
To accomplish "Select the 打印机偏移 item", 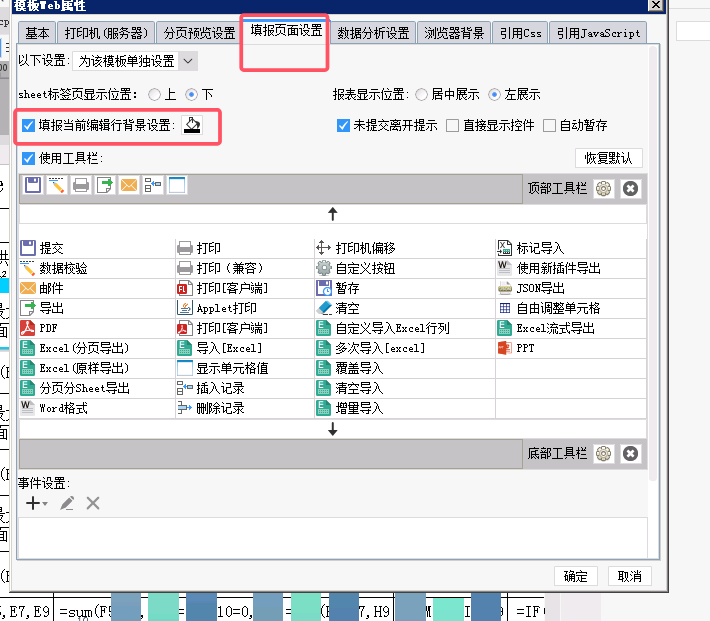I will 405,248.
